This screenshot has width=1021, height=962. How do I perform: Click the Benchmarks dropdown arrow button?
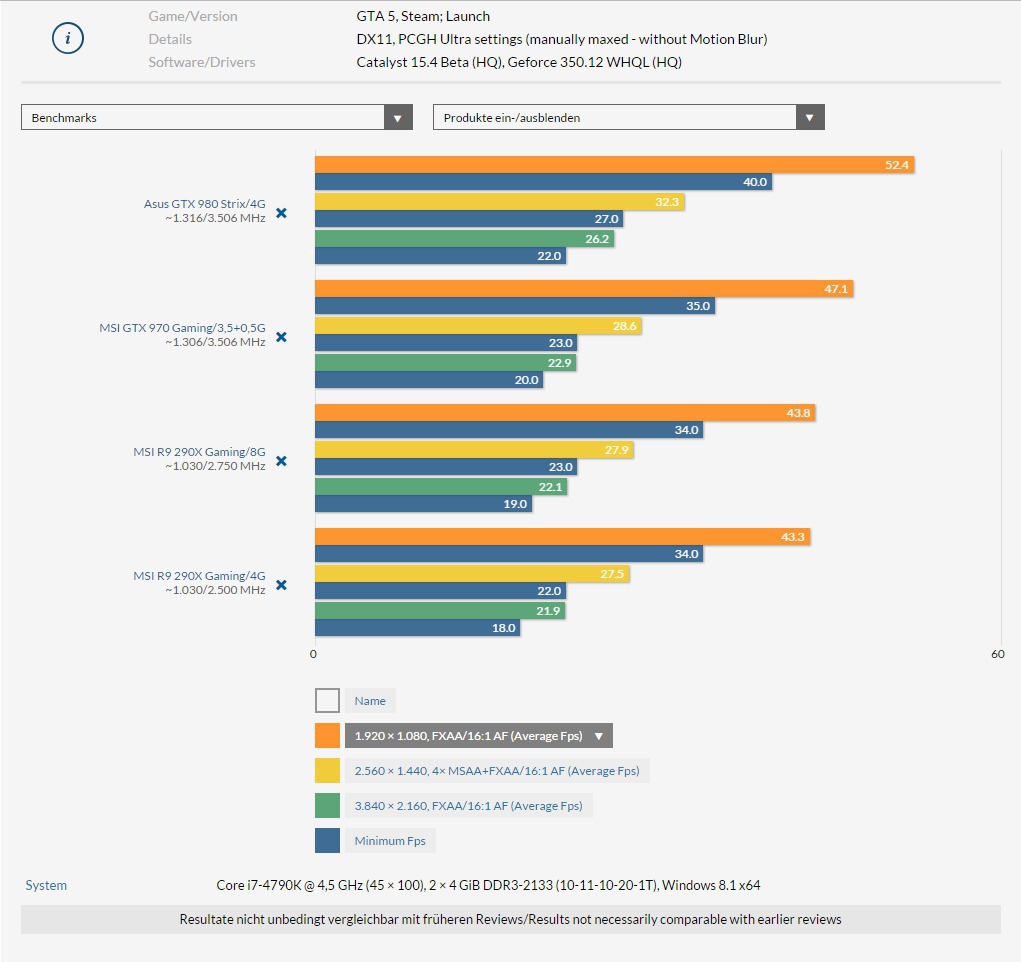click(398, 117)
